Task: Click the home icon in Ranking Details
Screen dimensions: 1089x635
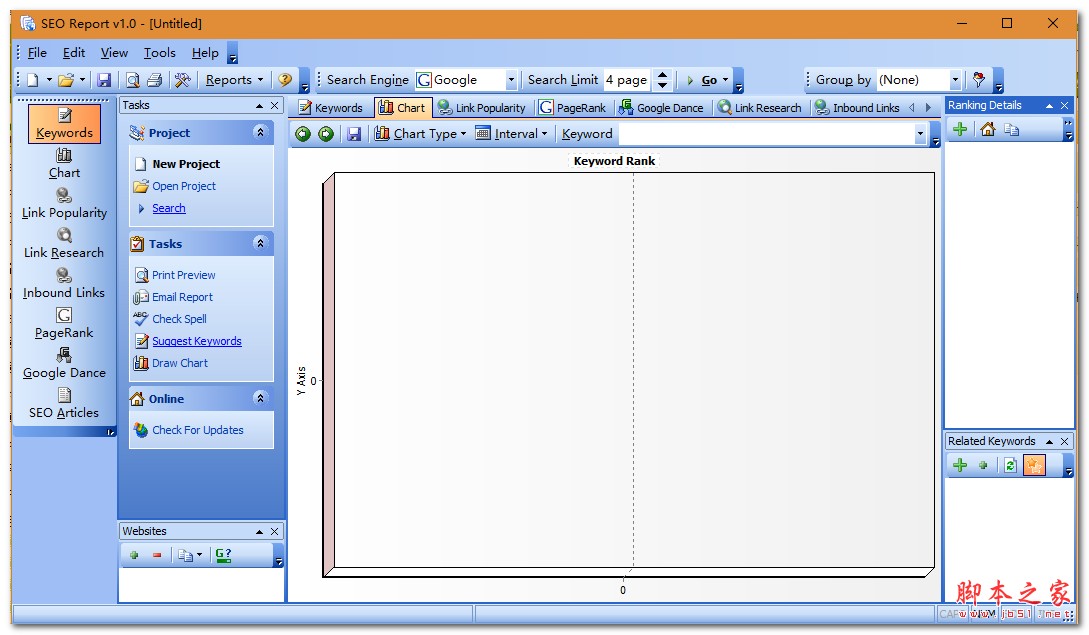Action: coord(988,129)
